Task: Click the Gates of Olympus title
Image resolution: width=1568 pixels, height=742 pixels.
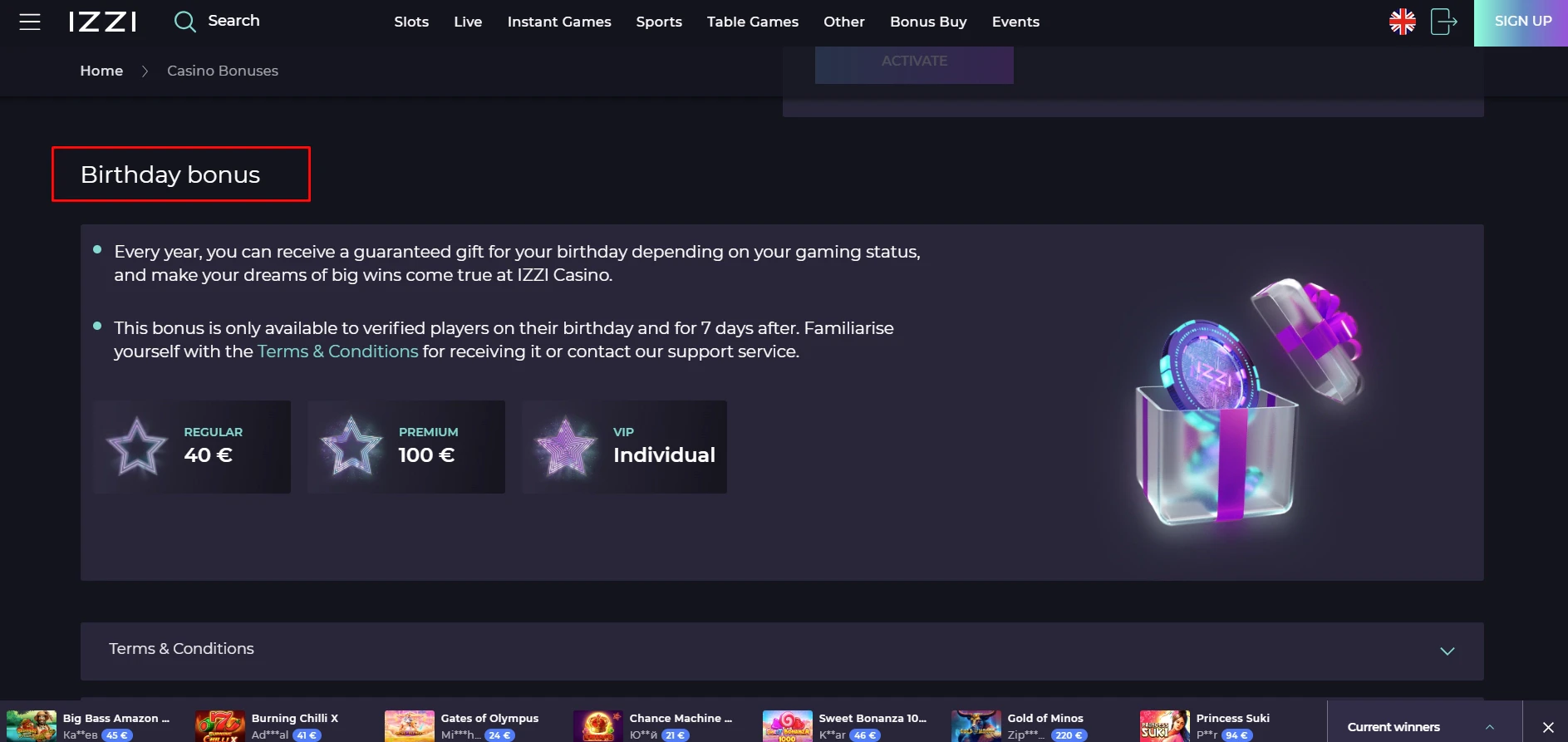Action: click(489, 719)
